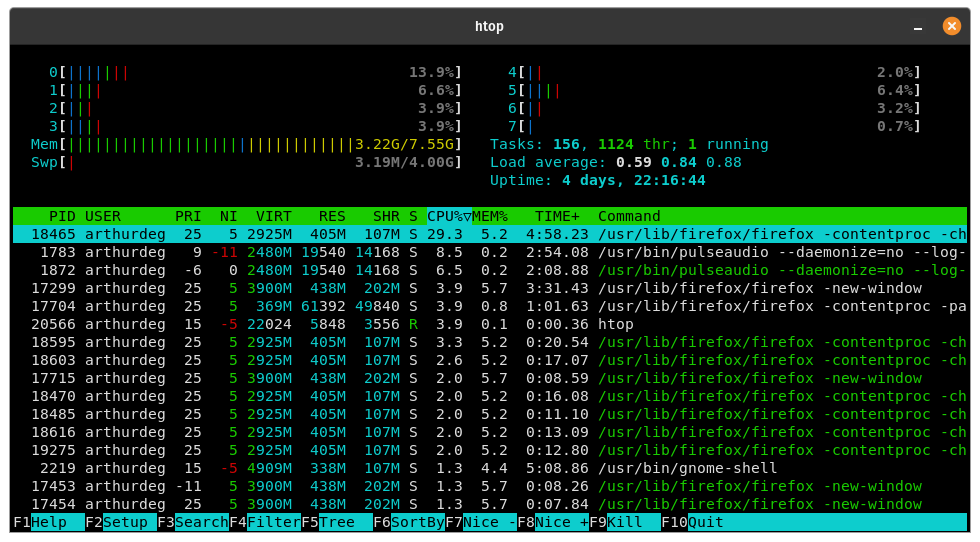The image size is (980, 542).
Task: Click the R state of htop process
Action: click(413, 324)
